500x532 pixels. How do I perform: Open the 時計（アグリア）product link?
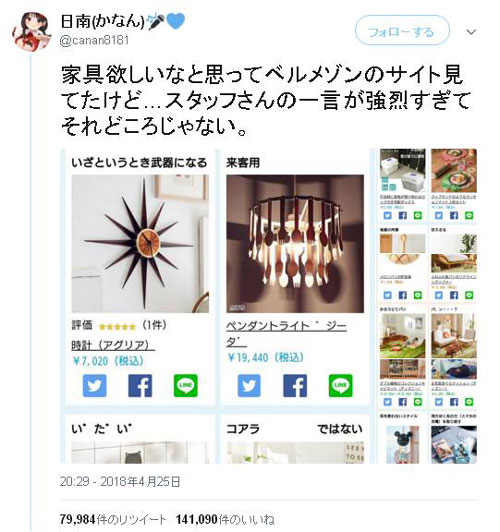[113, 345]
